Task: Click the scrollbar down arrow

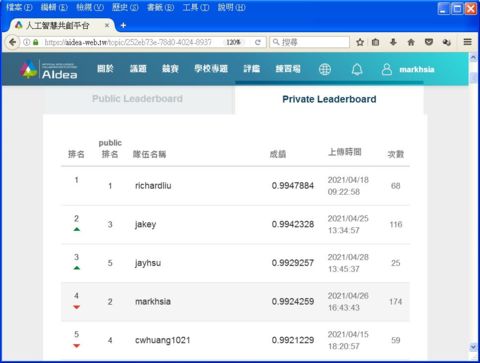Action: coord(473,347)
